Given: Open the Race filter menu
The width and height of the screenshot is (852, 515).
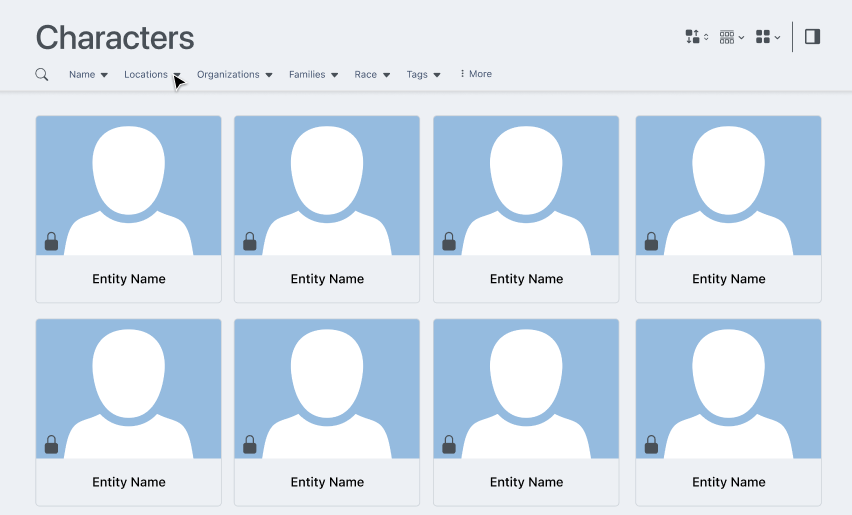Looking at the screenshot, I should (372, 74).
